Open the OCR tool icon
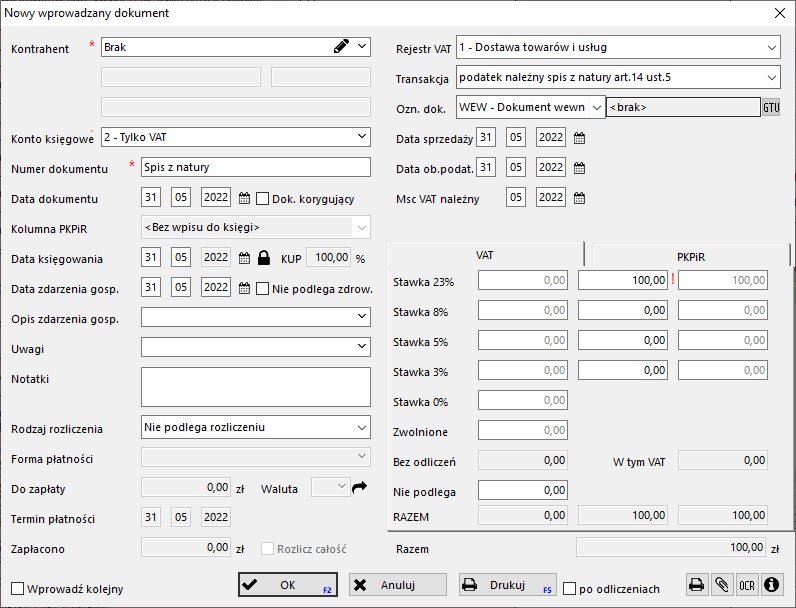Image resolution: width=796 pixels, height=608 pixels. (x=746, y=585)
